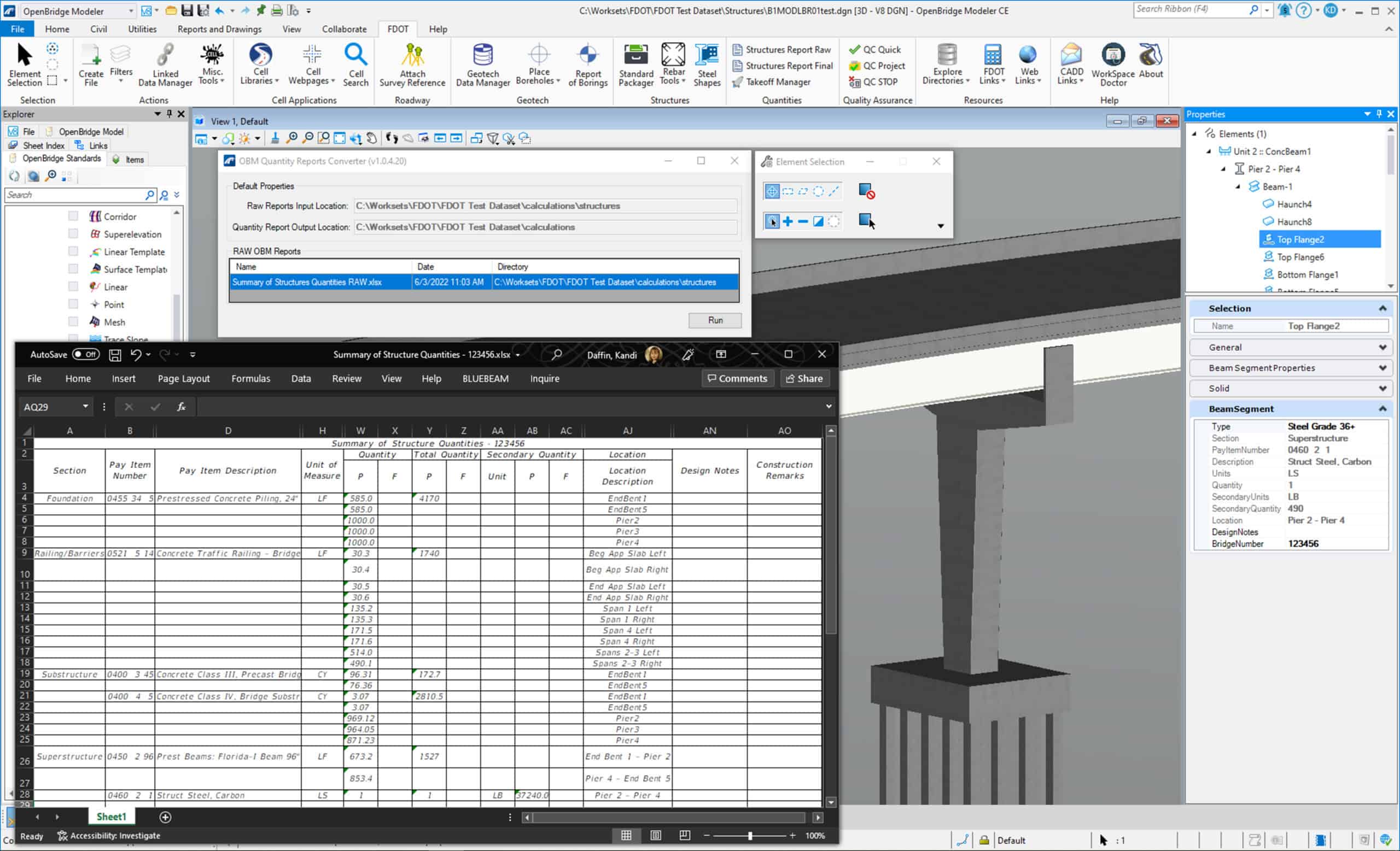Open the Formulas tab in Excel
1400x851 pixels.
[250, 379]
